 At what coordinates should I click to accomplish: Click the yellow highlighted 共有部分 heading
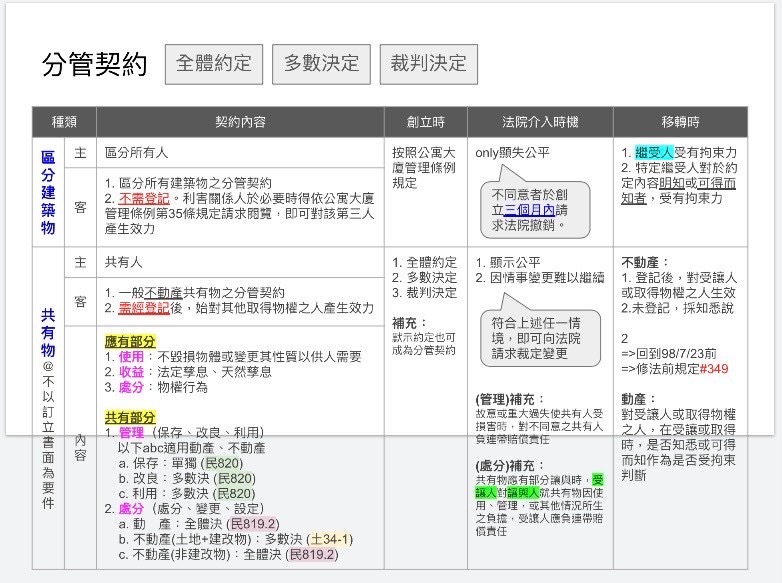coord(130,417)
